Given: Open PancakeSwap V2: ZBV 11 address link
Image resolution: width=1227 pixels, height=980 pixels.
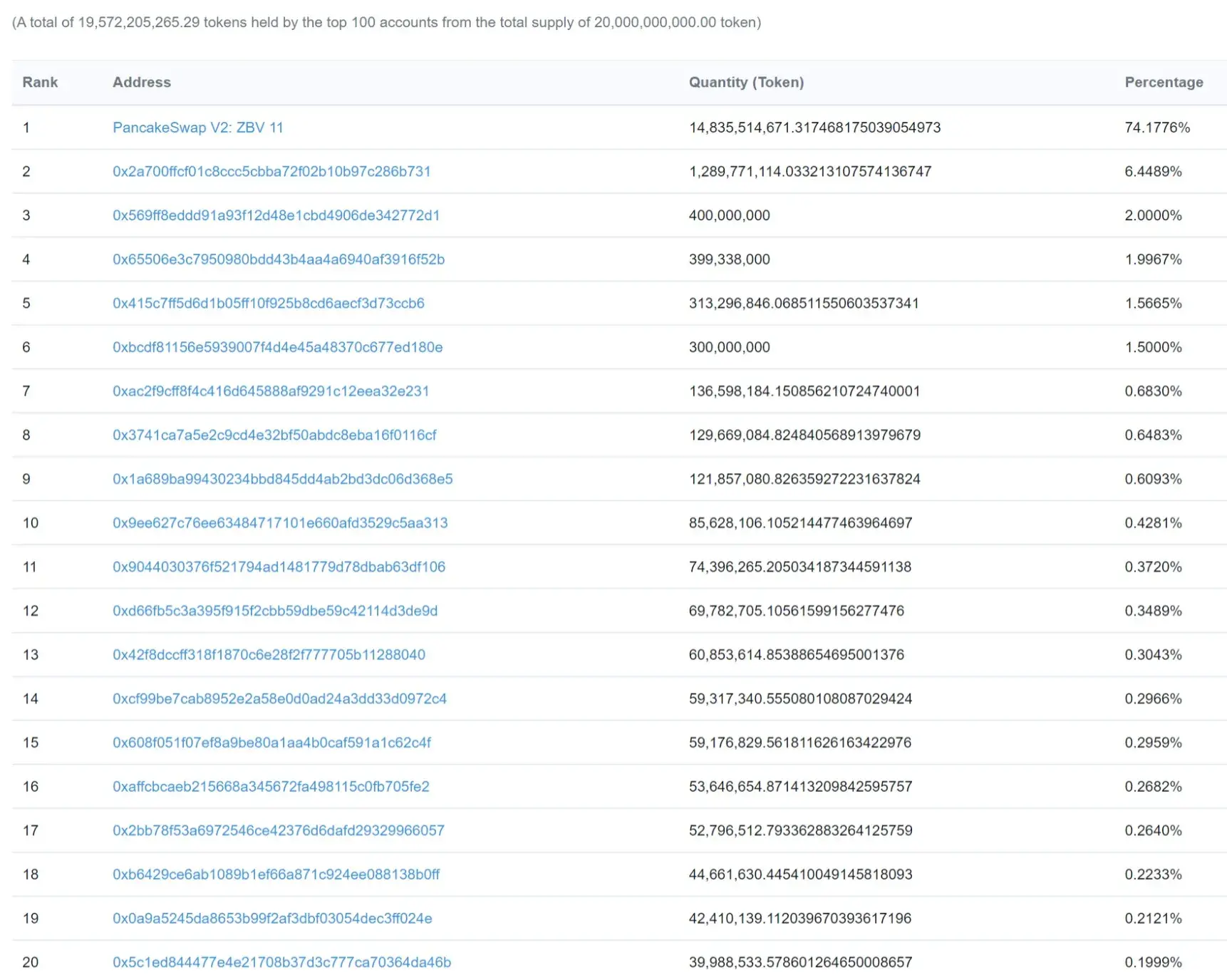Looking at the screenshot, I should point(198,128).
